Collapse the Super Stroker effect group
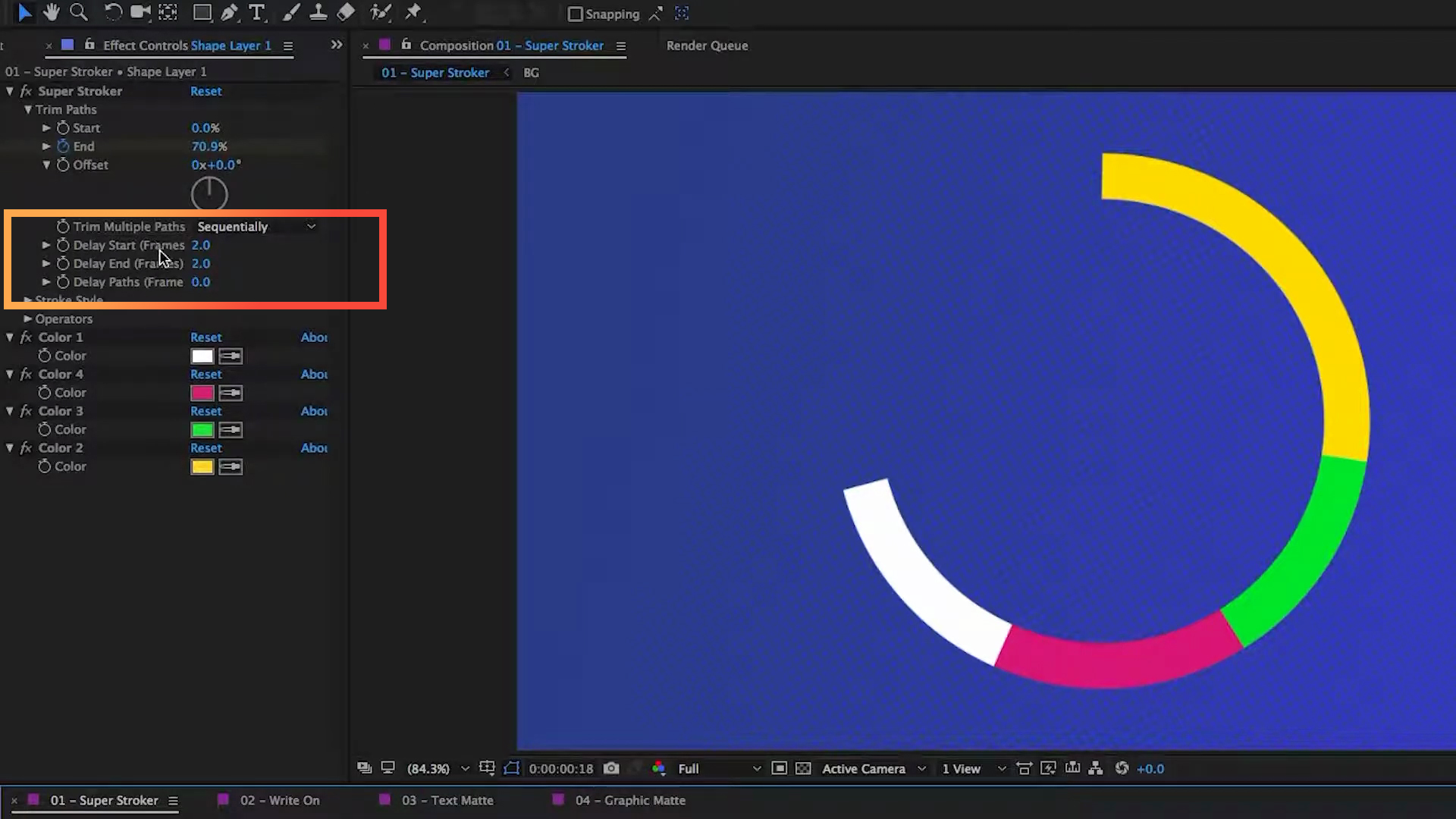1456x819 pixels. 10,91
